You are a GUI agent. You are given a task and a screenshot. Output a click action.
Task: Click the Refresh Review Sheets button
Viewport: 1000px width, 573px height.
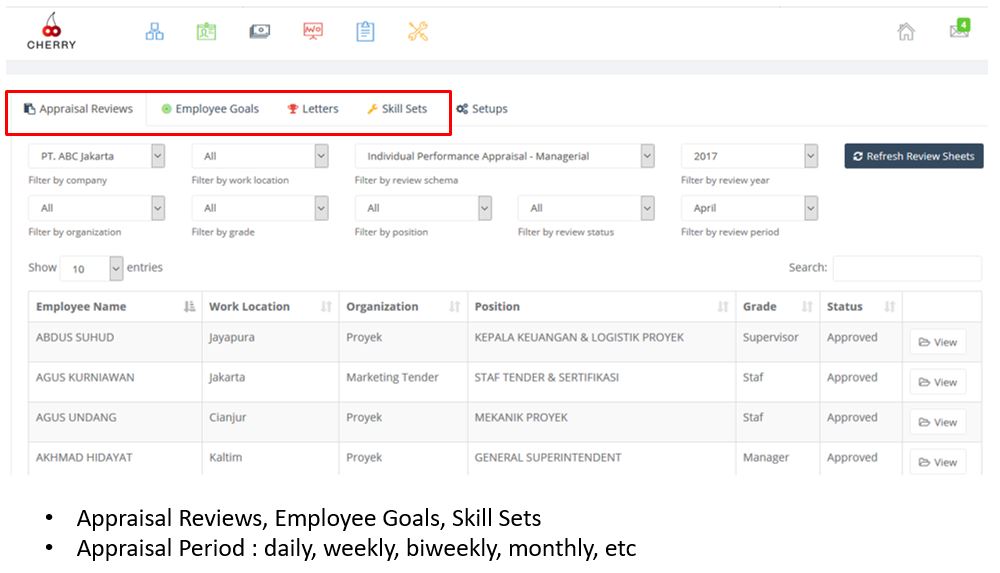913,156
